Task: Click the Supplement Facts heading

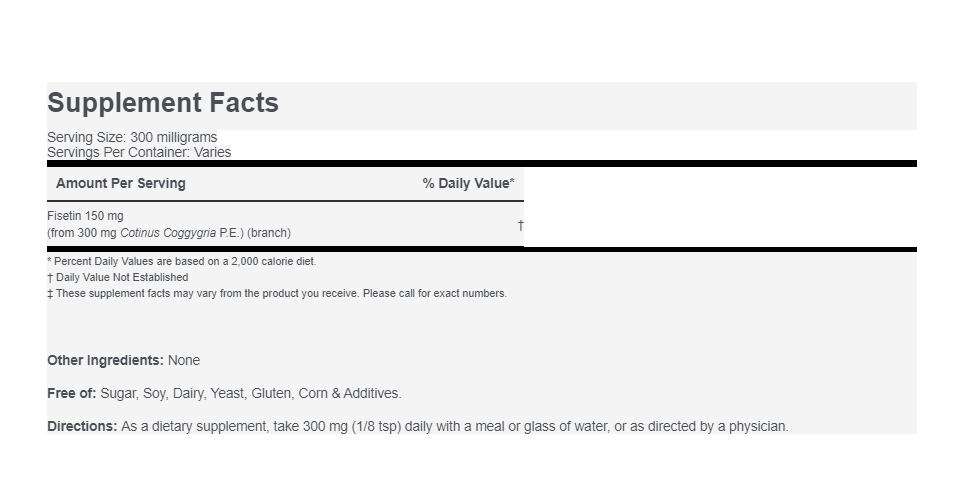Action: click(163, 103)
